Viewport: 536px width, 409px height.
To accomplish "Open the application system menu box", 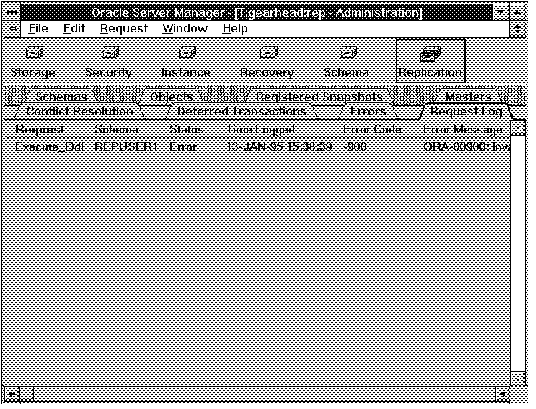I will 12,12.
